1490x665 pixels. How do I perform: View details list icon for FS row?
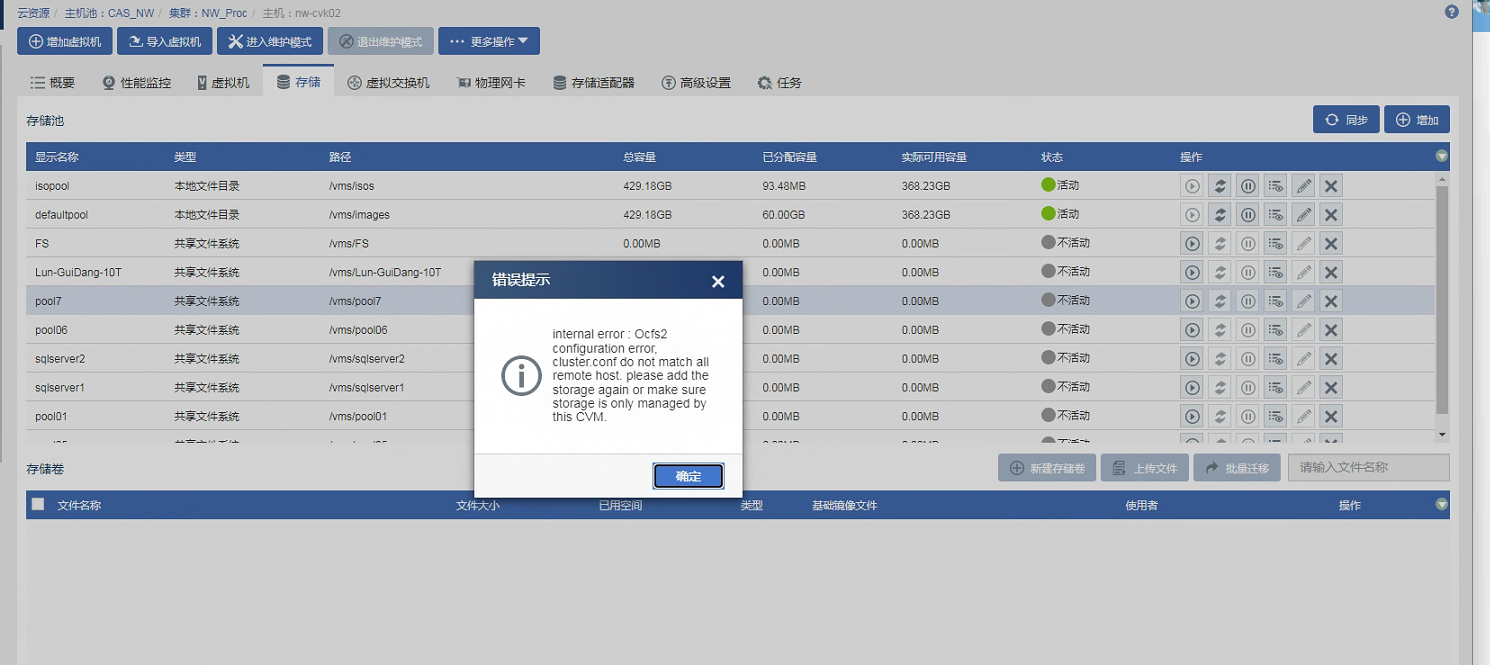(1275, 243)
